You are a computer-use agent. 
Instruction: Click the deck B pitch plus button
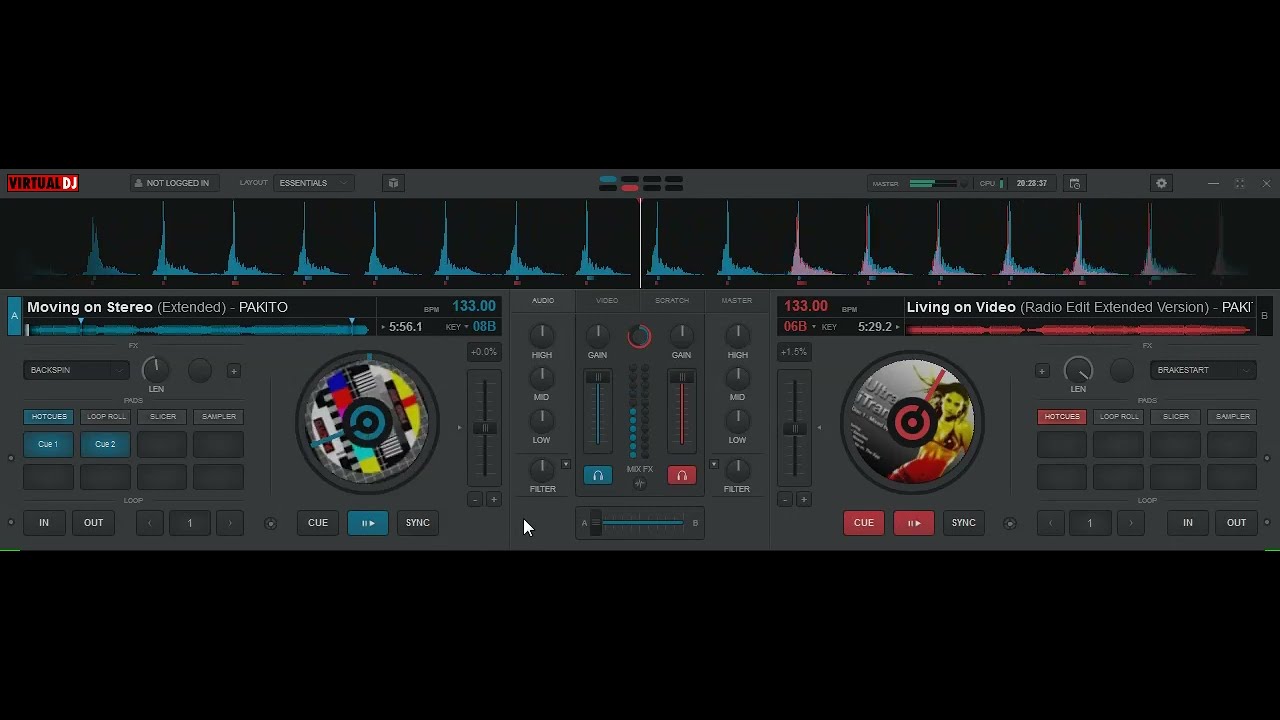(x=804, y=500)
